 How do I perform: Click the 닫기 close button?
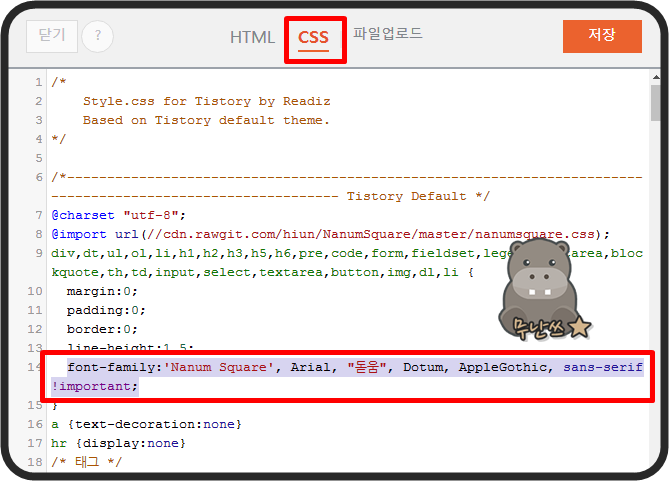[x=52, y=36]
